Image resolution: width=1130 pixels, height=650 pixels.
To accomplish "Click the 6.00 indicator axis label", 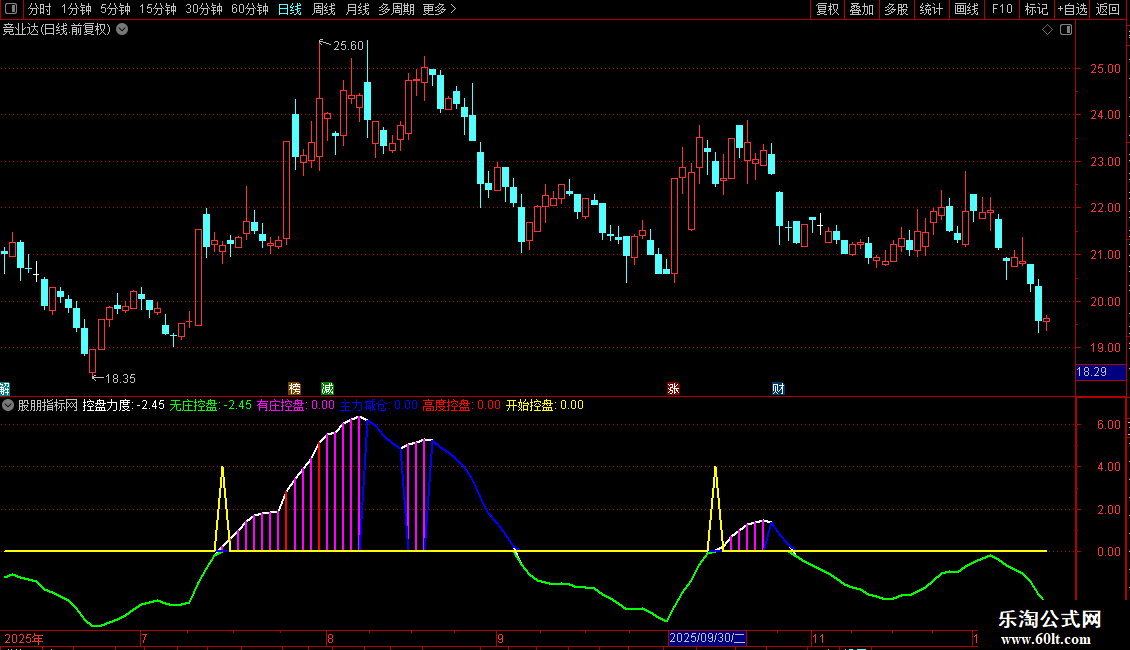I will [1108, 424].
